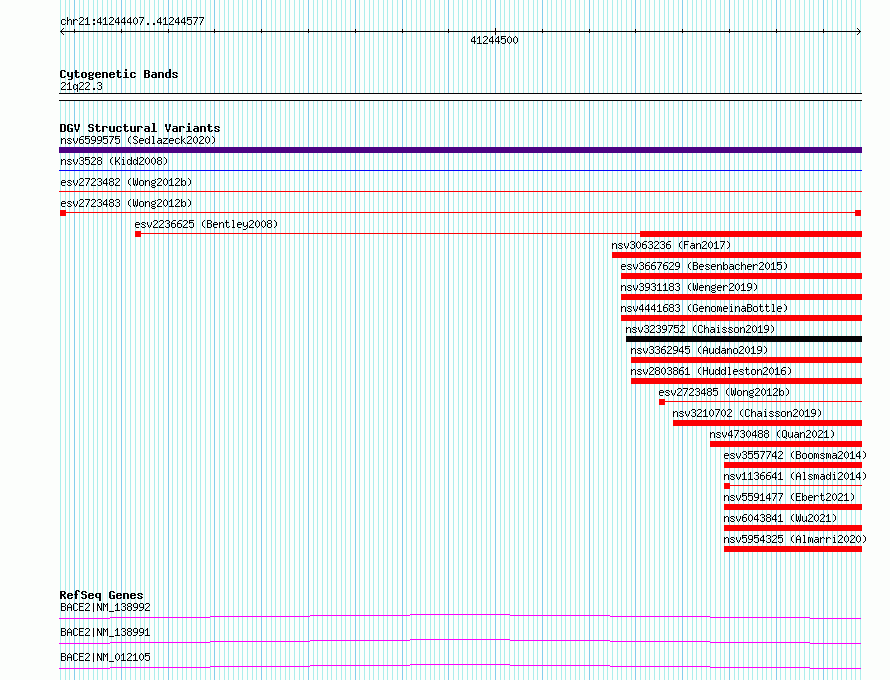Click nsv4730488 (Quan2021) label
The image size is (890, 680).
772,434
